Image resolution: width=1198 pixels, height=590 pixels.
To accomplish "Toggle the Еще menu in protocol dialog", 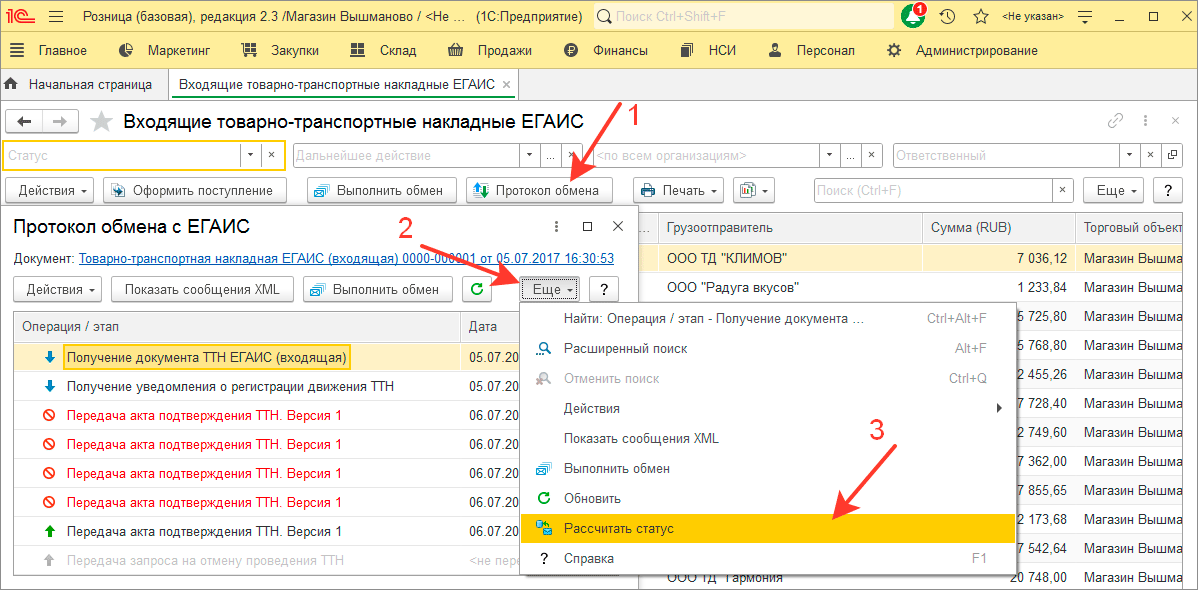I will [551, 290].
